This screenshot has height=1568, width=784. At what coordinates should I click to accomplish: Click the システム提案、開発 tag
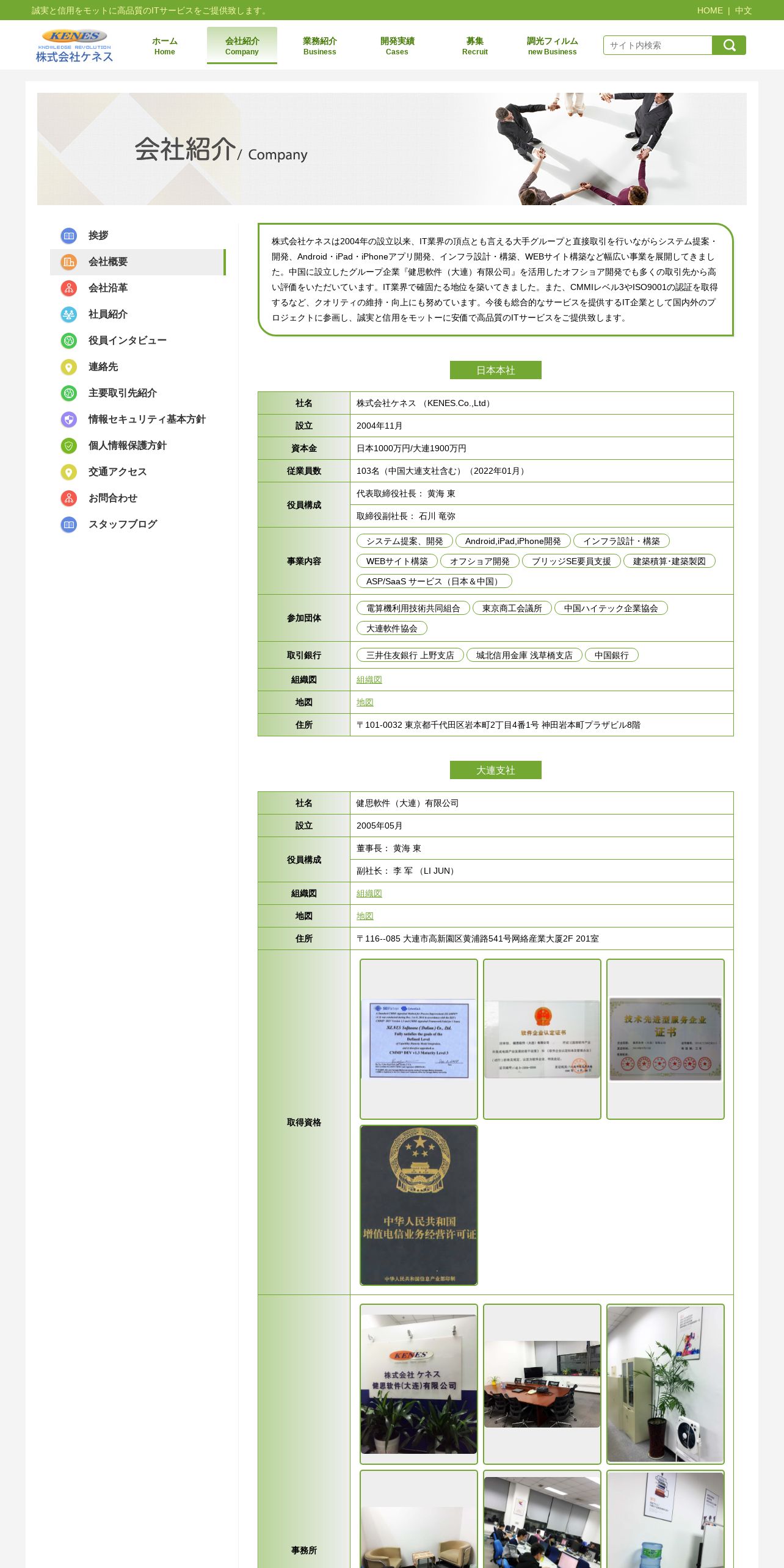(x=405, y=541)
